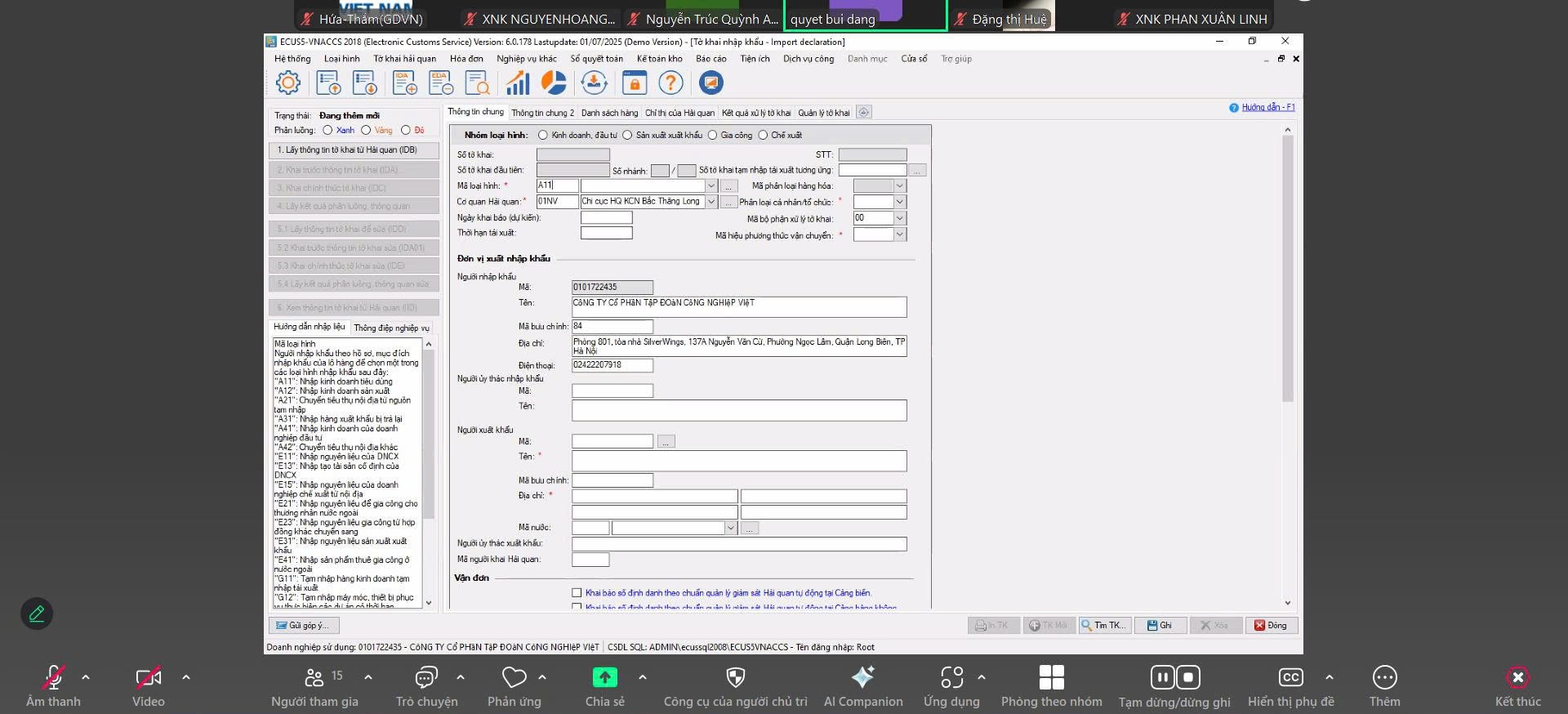Screen dimensions: 1568x714
Task: Open the Mã hiệu phương thức vận chuyển dropdown
Action: pyautogui.click(x=899, y=235)
